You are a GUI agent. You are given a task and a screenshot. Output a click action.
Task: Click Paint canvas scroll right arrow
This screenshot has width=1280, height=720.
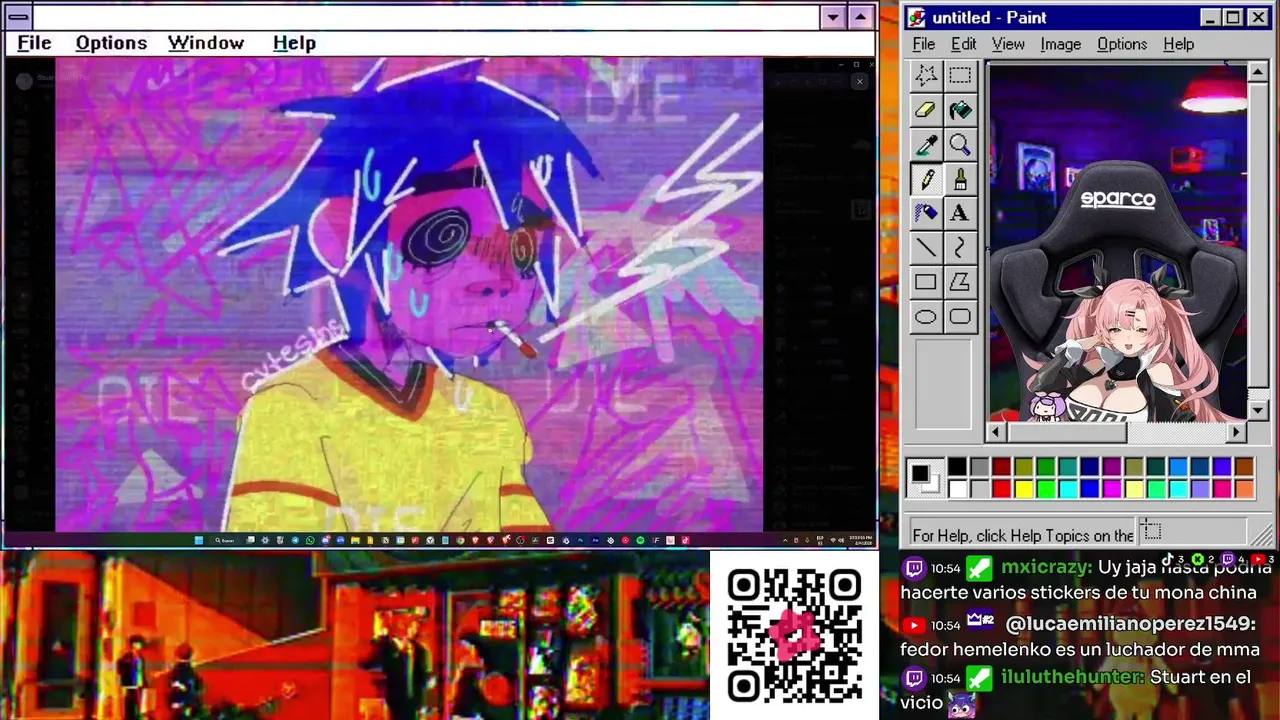[1237, 432]
